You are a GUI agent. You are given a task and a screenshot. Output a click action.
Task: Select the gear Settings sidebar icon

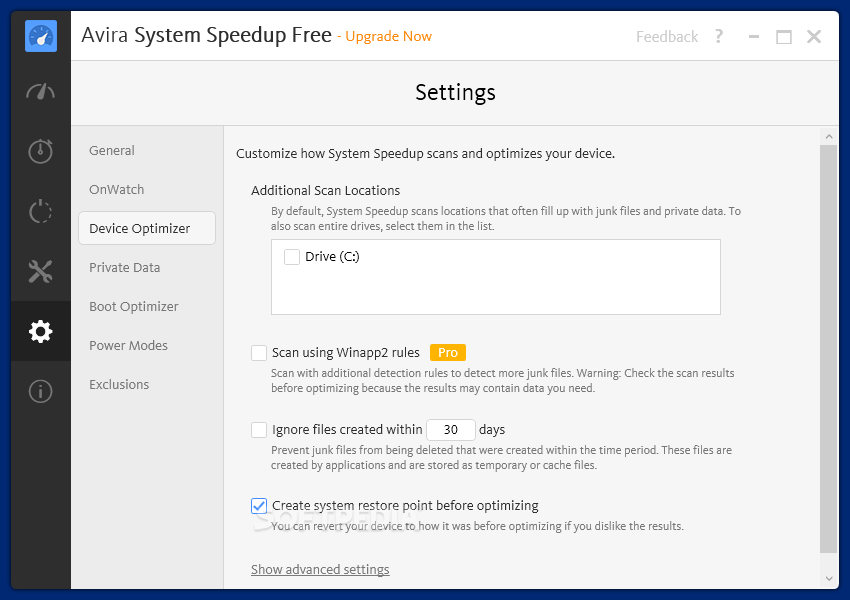pyautogui.click(x=41, y=331)
